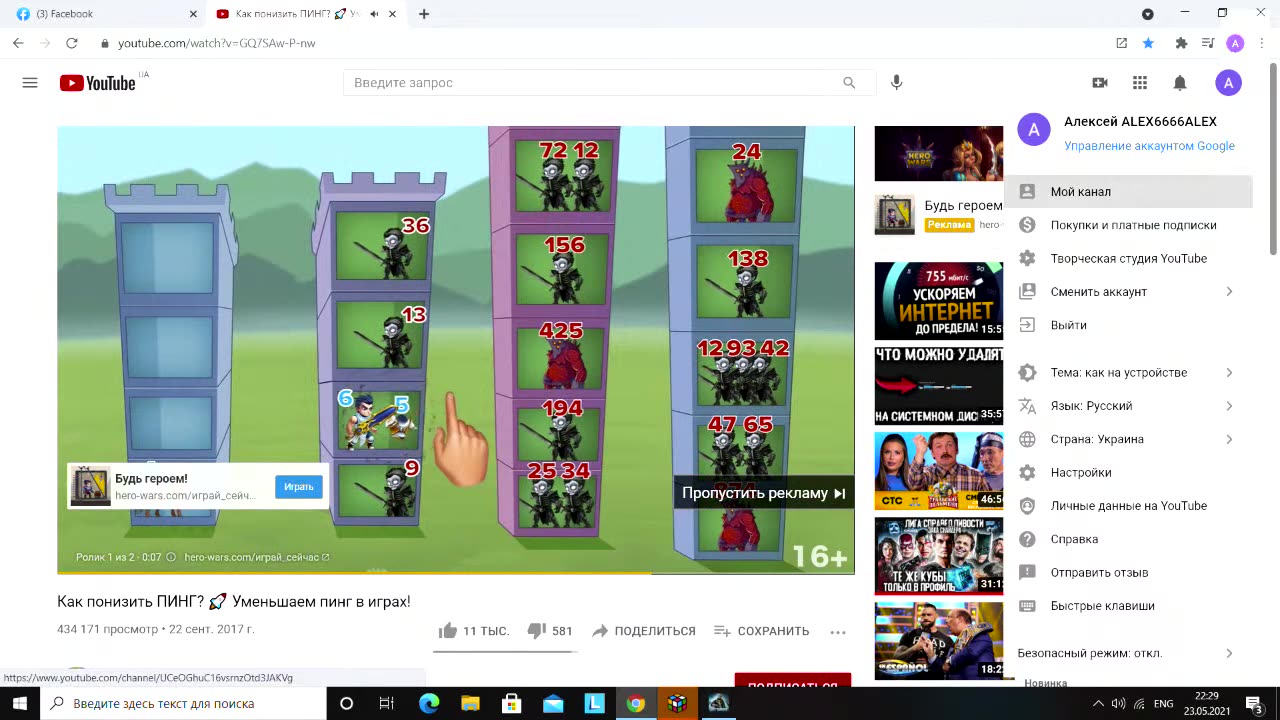Bookmark page with star icon
Screen dimensions: 1280x720
(x=1148, y=43)
